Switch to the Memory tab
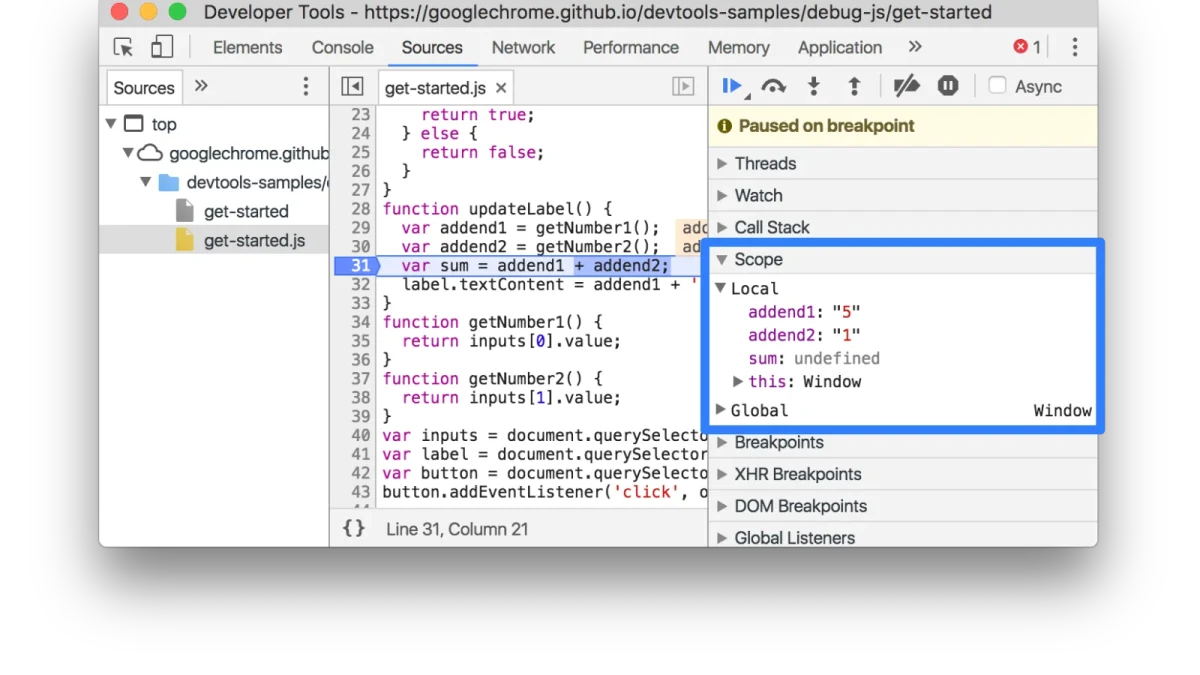Image resolution: width=1200 pixels, height=675 pixels. point(738,47)
